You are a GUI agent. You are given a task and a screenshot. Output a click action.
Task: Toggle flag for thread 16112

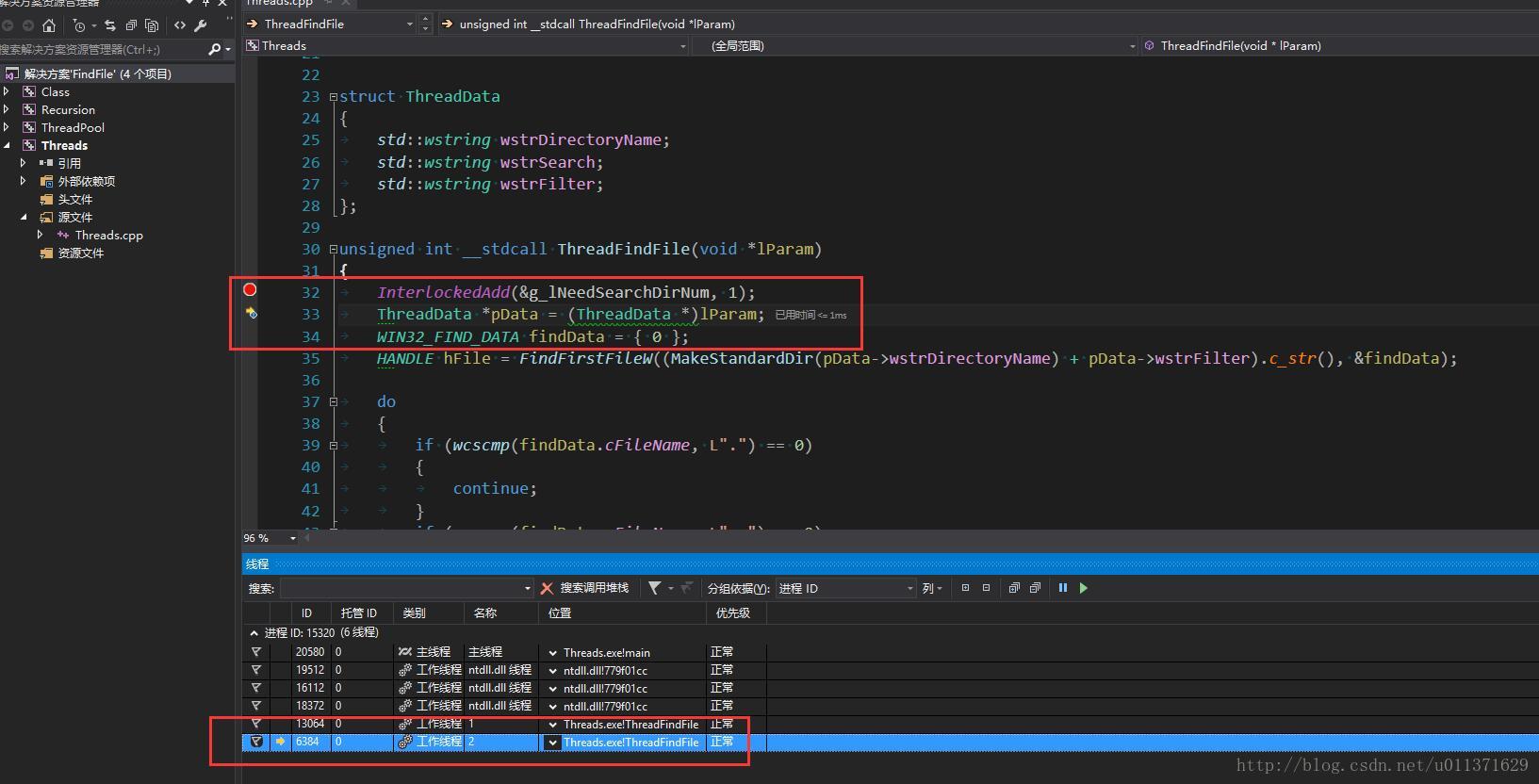click(255, 688)
